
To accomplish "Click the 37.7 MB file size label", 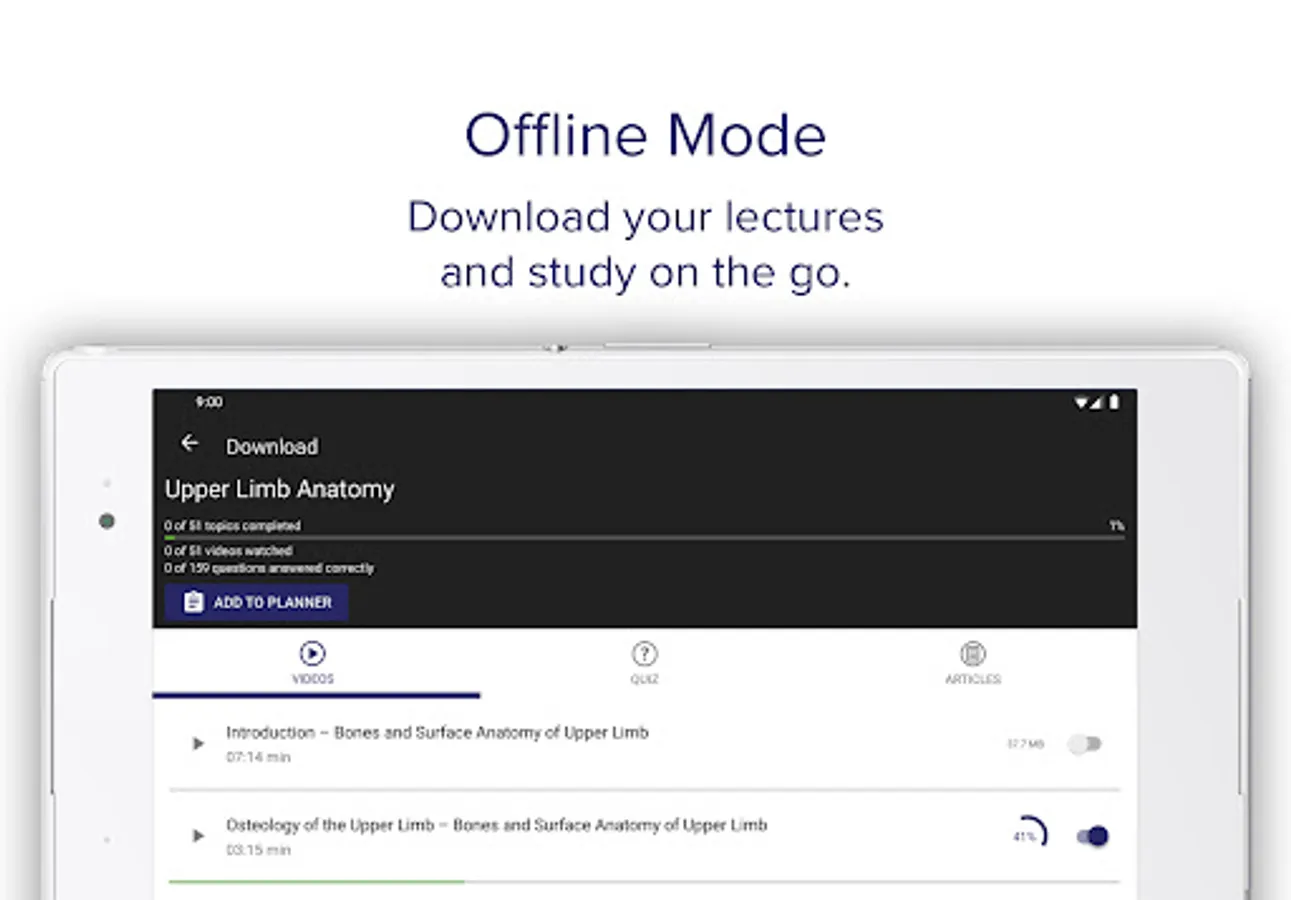I will click(1025, 744).
